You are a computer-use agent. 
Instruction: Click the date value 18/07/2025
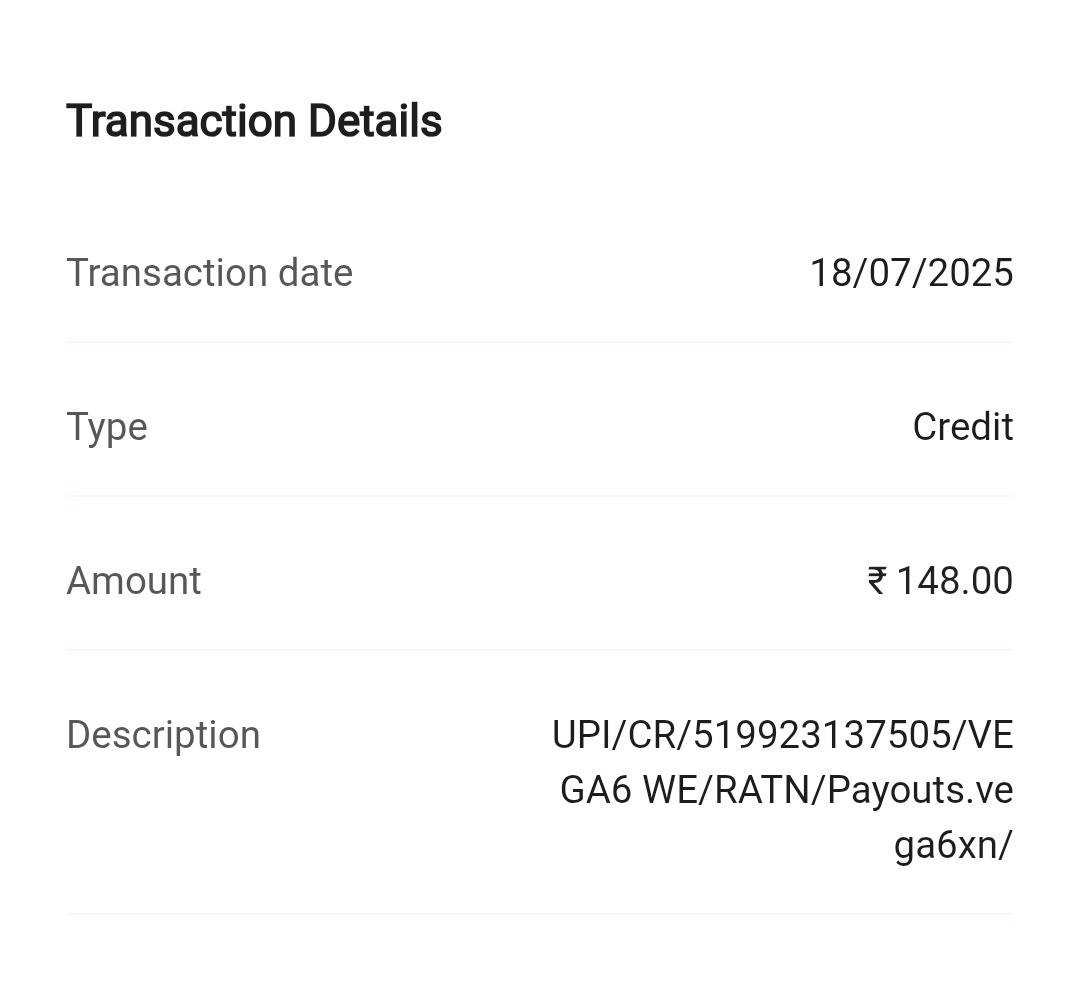911,273
